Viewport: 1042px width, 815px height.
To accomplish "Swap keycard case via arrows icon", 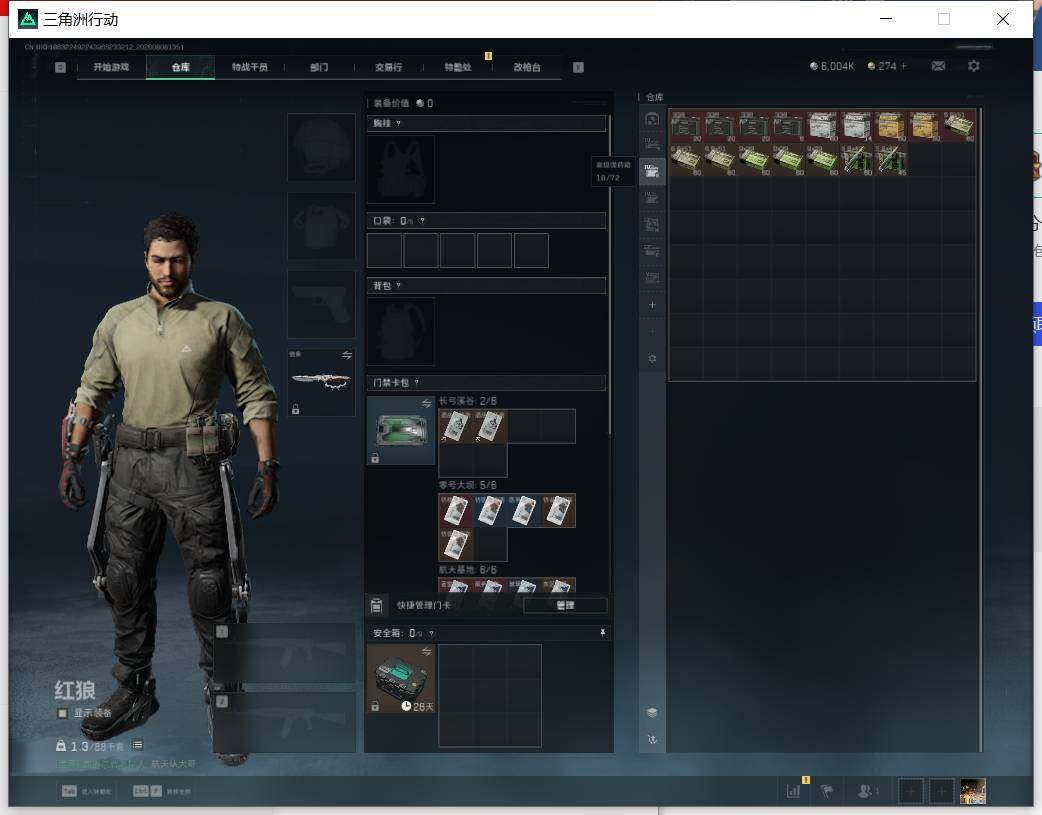I will (427, 404).
